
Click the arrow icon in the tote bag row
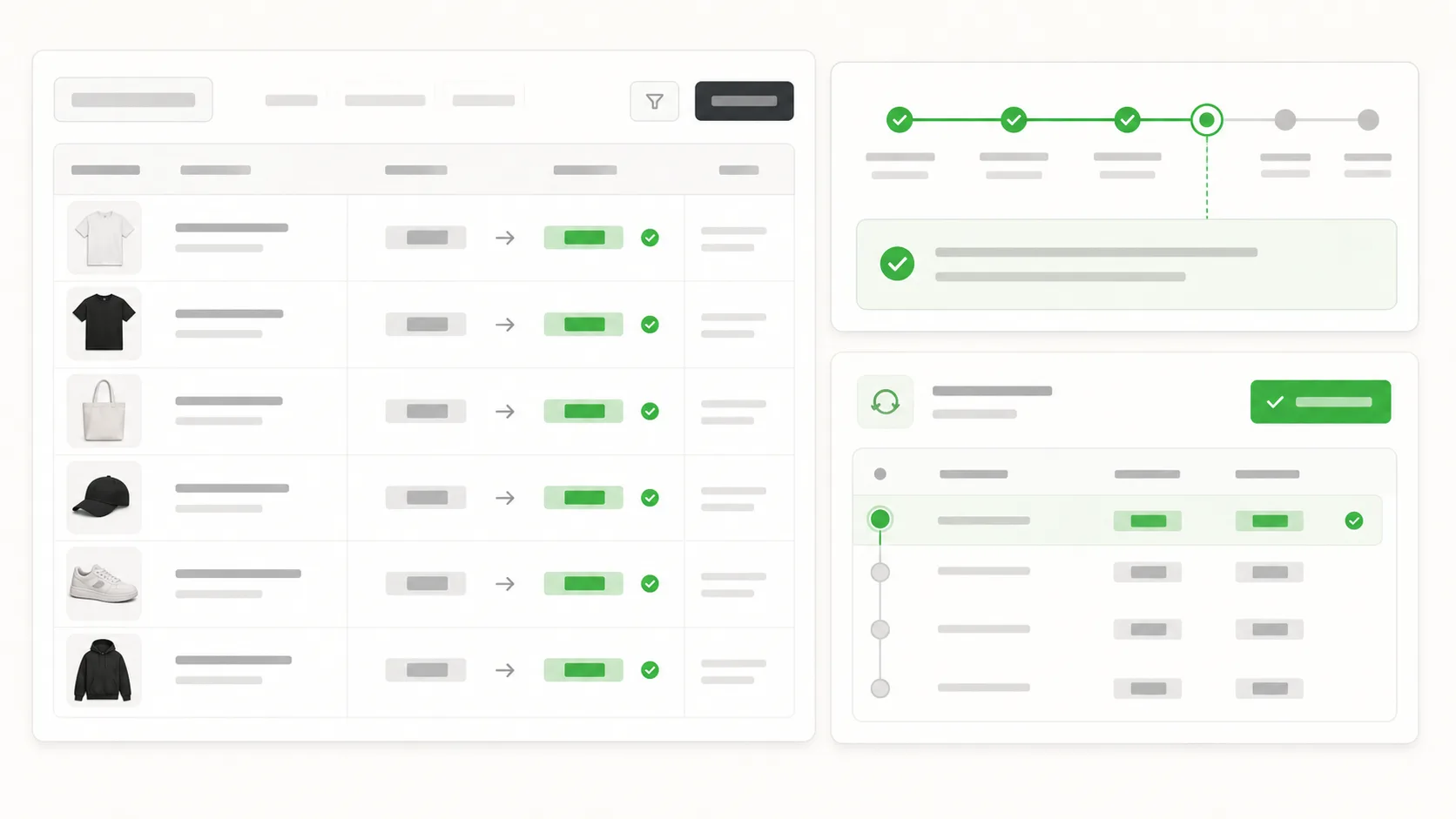[x=505, y=411]
